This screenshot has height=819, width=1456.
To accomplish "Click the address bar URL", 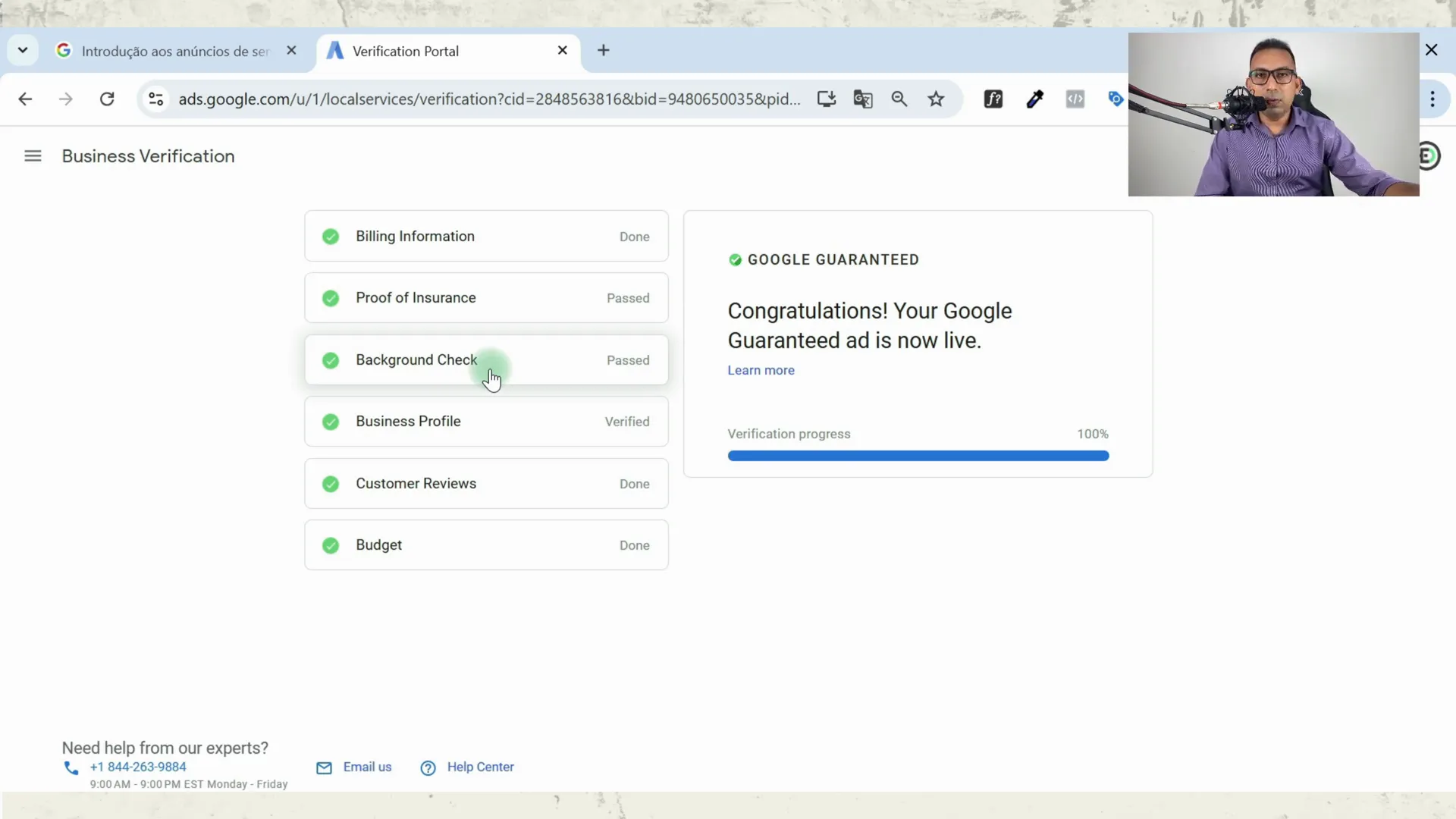I will click(x=489, y=99).
